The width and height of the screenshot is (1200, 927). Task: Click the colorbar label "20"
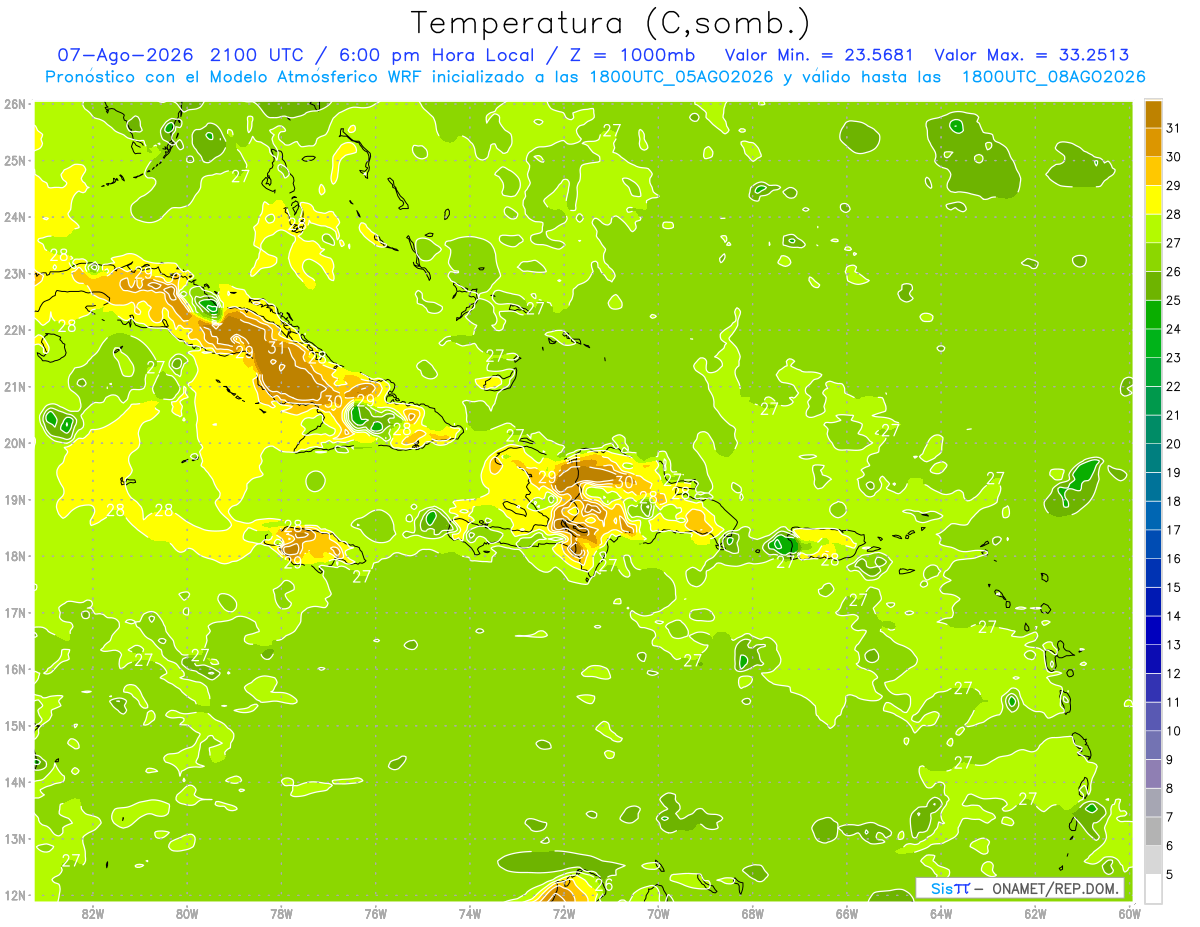(x=1173, y=444)
